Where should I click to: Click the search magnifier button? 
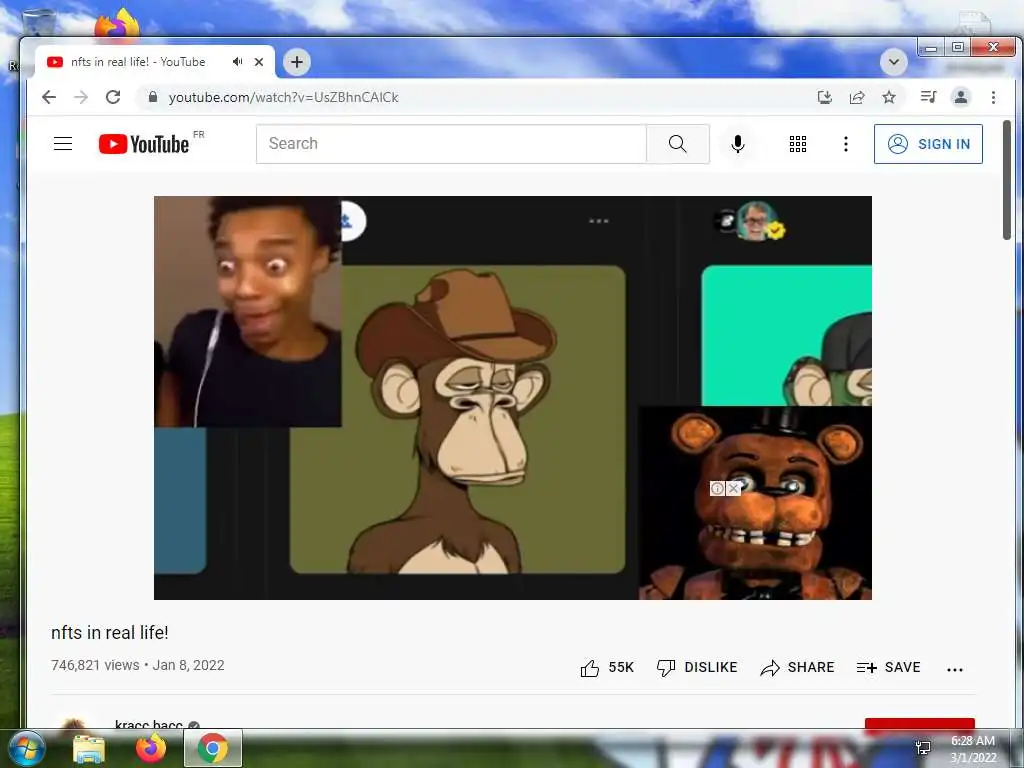[x=678, y=144]
